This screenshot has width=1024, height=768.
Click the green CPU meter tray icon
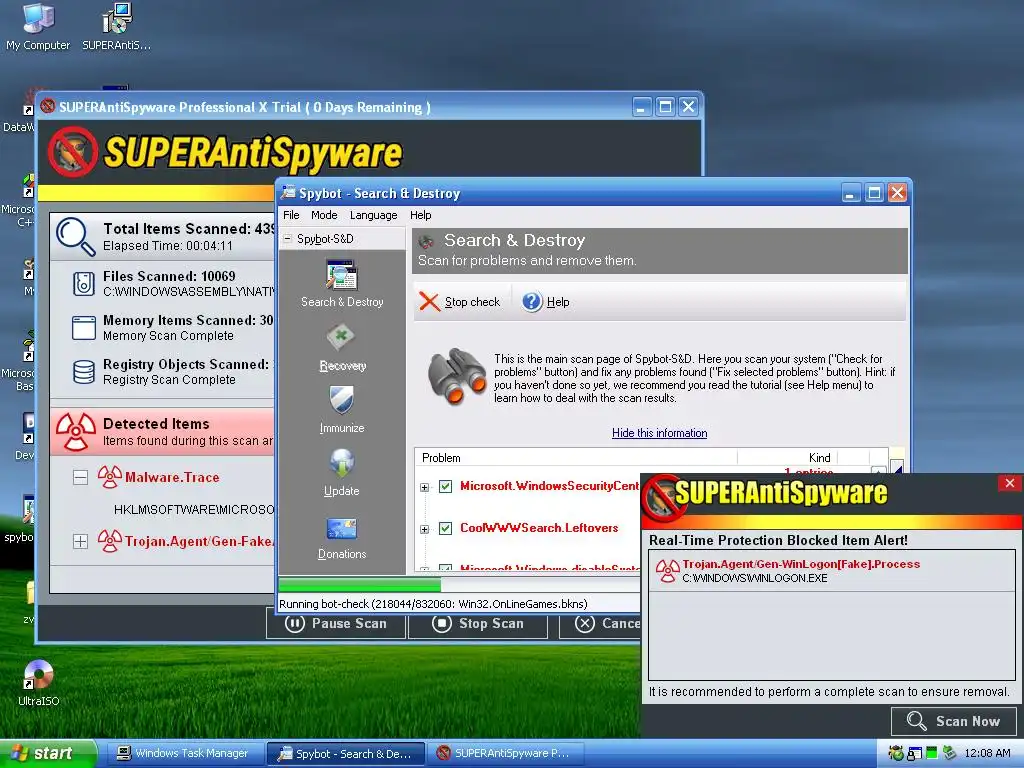(x=932, y=753)
